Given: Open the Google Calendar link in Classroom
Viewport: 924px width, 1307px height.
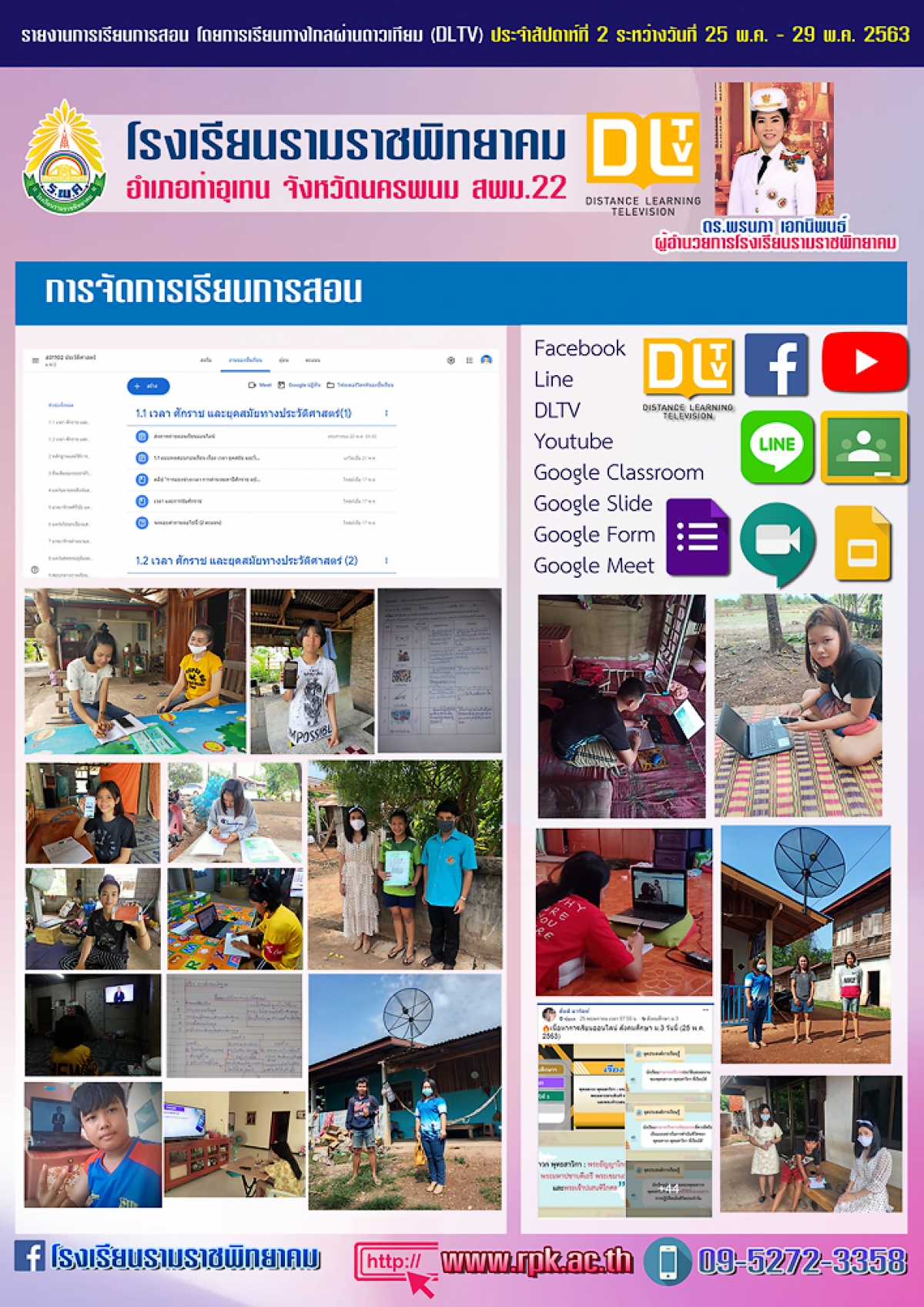Looking at the screenshot, I should [300, 385].
